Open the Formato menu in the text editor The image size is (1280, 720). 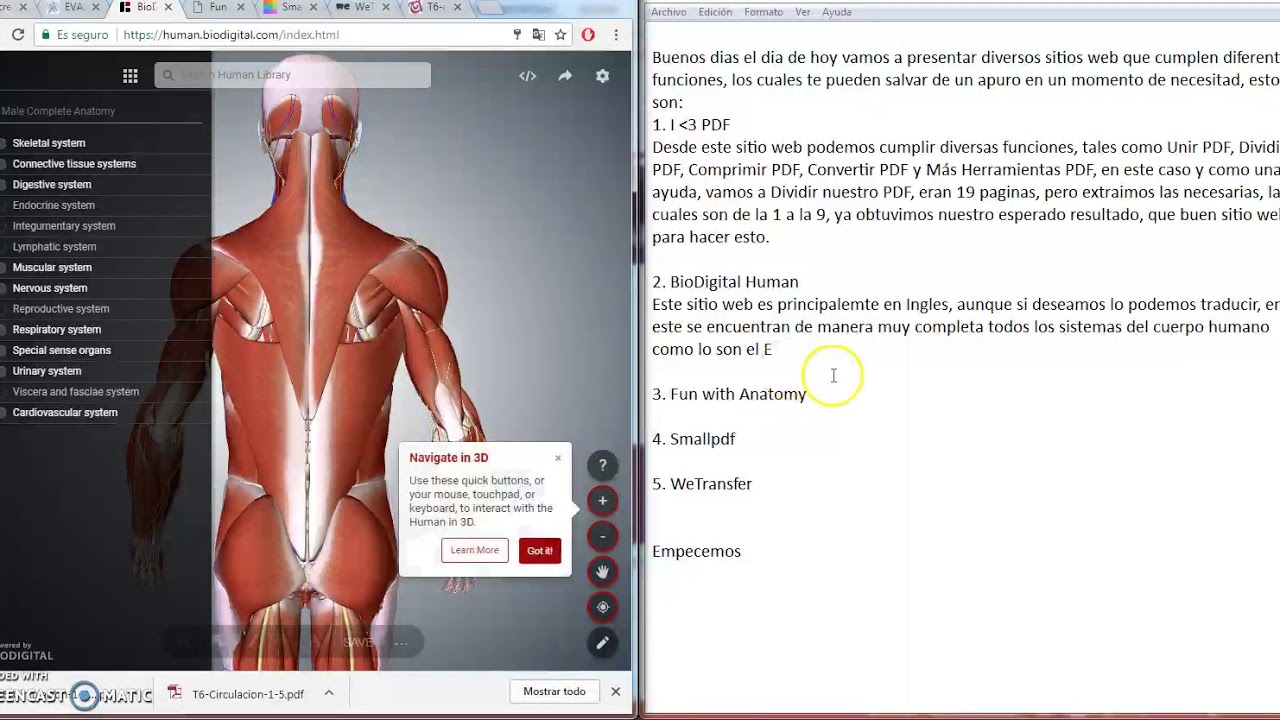click(763, 12)
